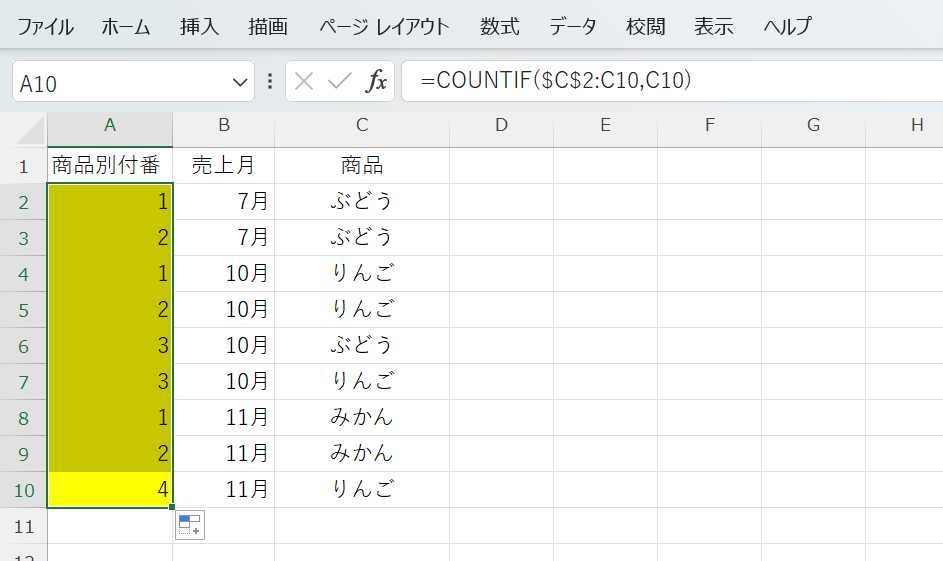This screenshot has height=561, width=943.
Task: Open the ページ レイアウト tab
Action: coord(384,27)
